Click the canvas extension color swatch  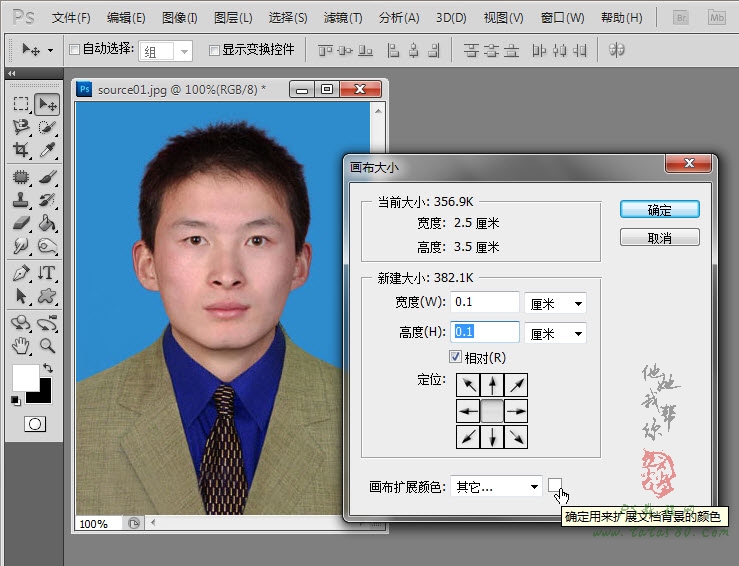(x=555, y=484)
